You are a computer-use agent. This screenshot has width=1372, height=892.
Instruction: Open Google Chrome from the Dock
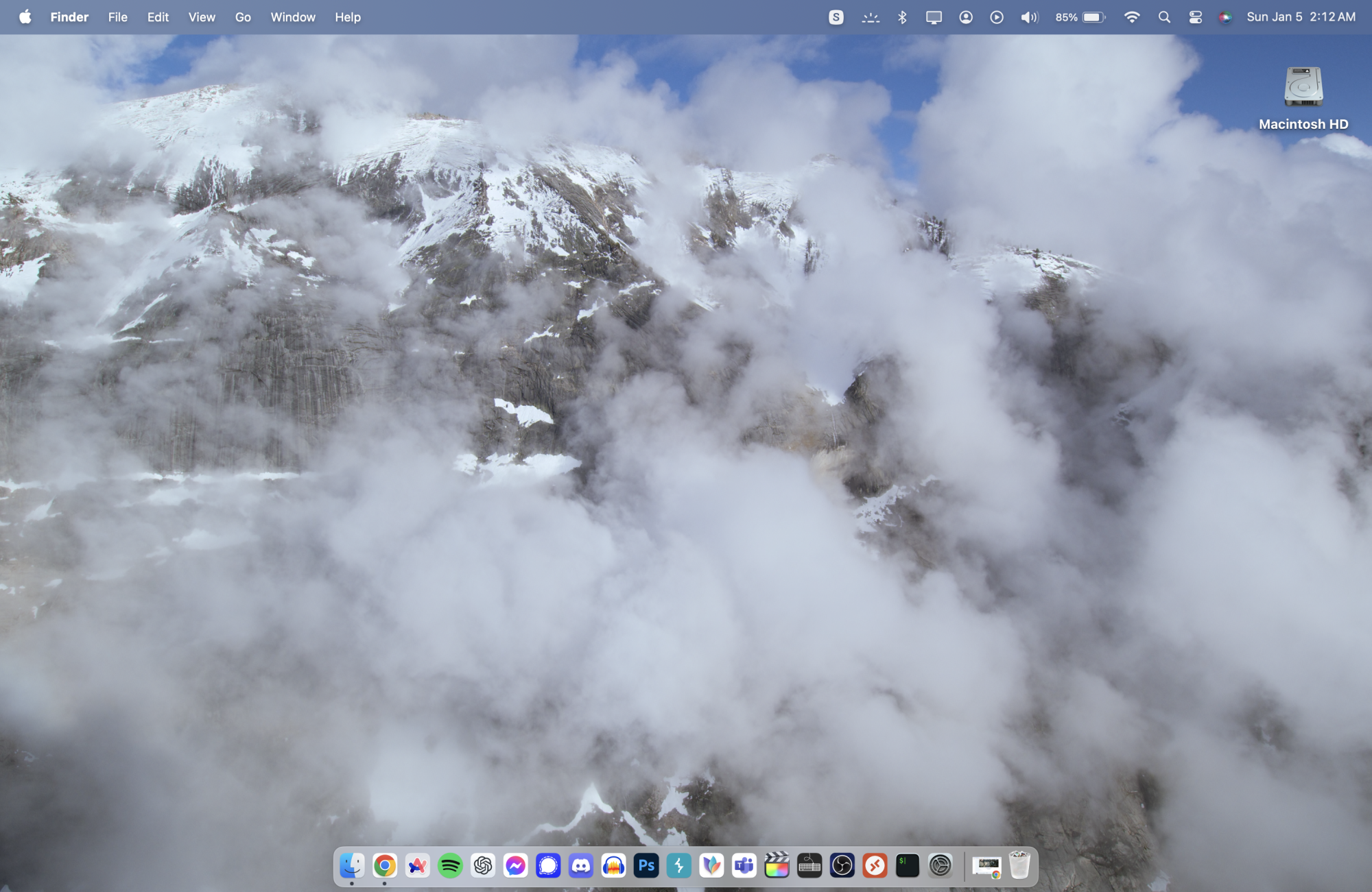click(x=385, y=866)
